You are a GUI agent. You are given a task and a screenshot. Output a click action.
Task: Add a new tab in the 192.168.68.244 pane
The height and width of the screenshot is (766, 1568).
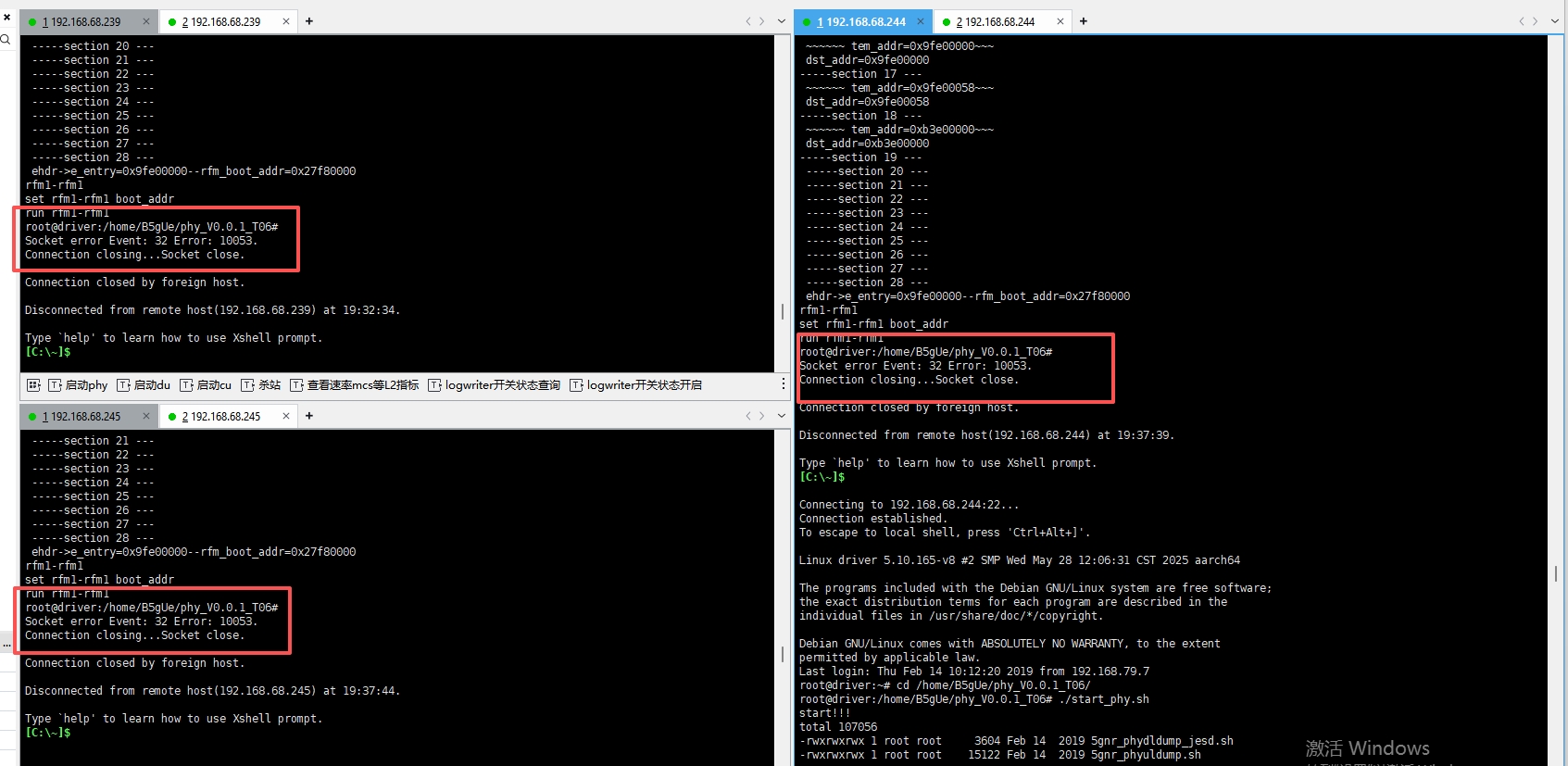point(1084,21)
